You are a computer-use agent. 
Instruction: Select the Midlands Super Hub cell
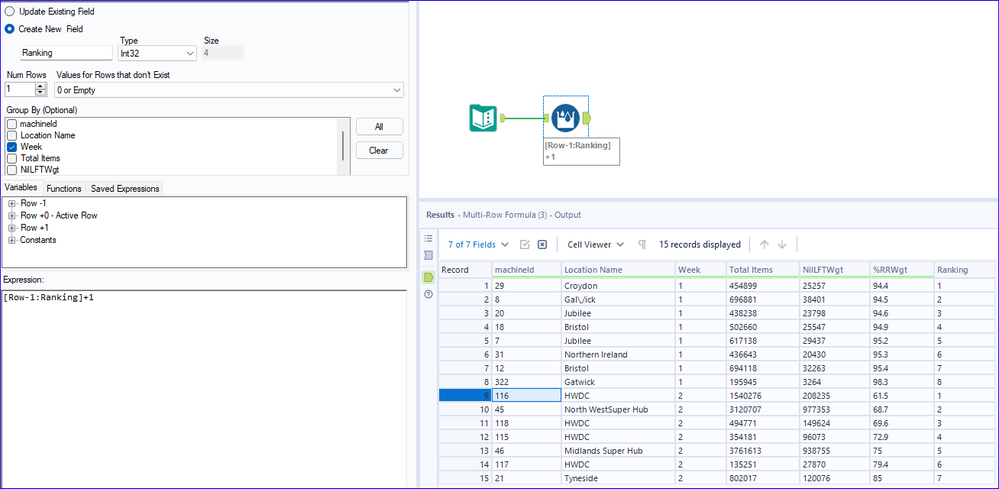coord(617,451)
